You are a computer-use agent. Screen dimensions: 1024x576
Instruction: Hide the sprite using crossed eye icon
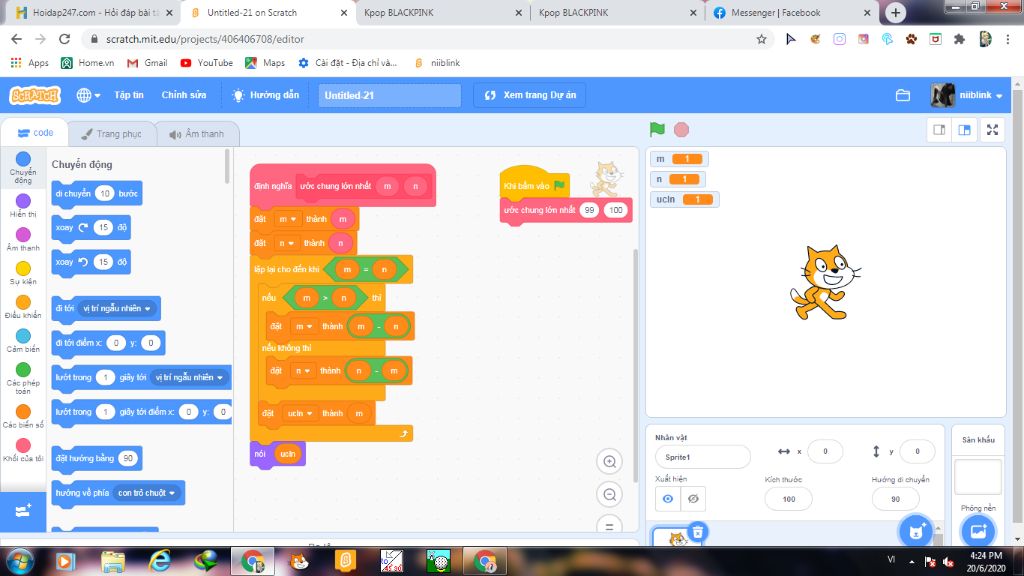click(693, 499)
